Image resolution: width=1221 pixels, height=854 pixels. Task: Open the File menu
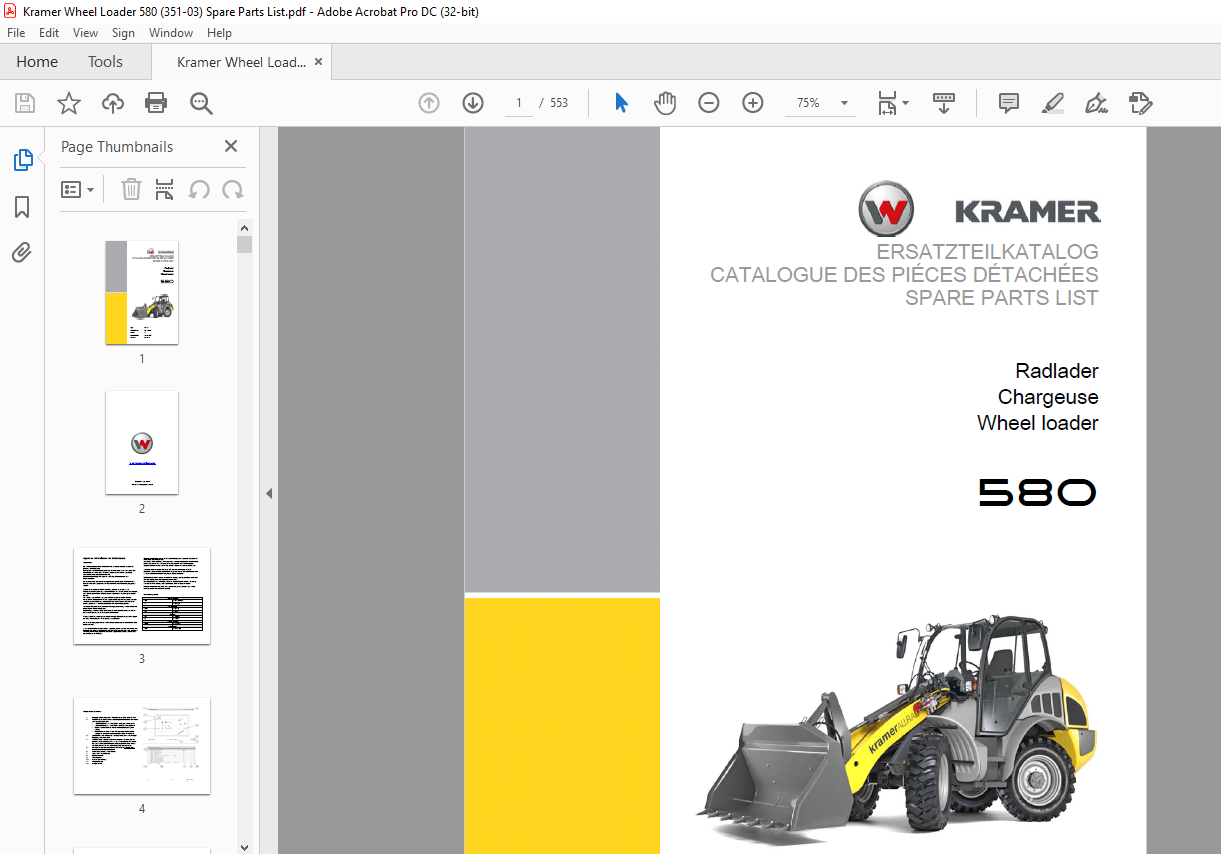point(16,33)
